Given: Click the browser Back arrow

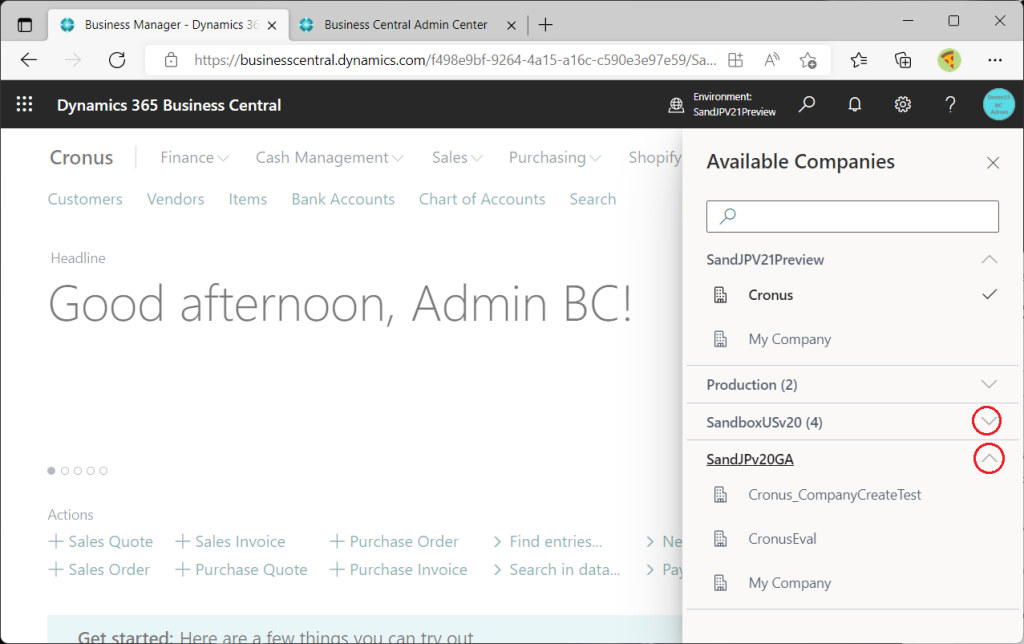Looking at the screenshot, I should click(x=29, y=60).
